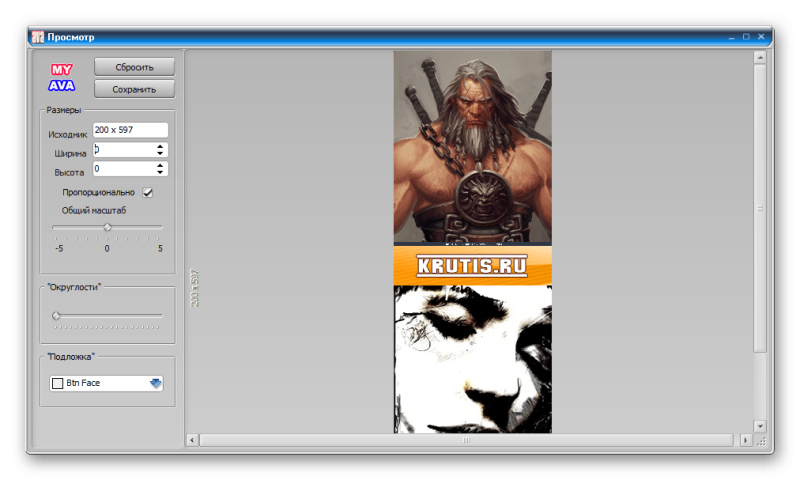Click the app icon in title bar
The width and height of the screenshot is (800, 480).
pyautogui.click(x=38, y=37)
